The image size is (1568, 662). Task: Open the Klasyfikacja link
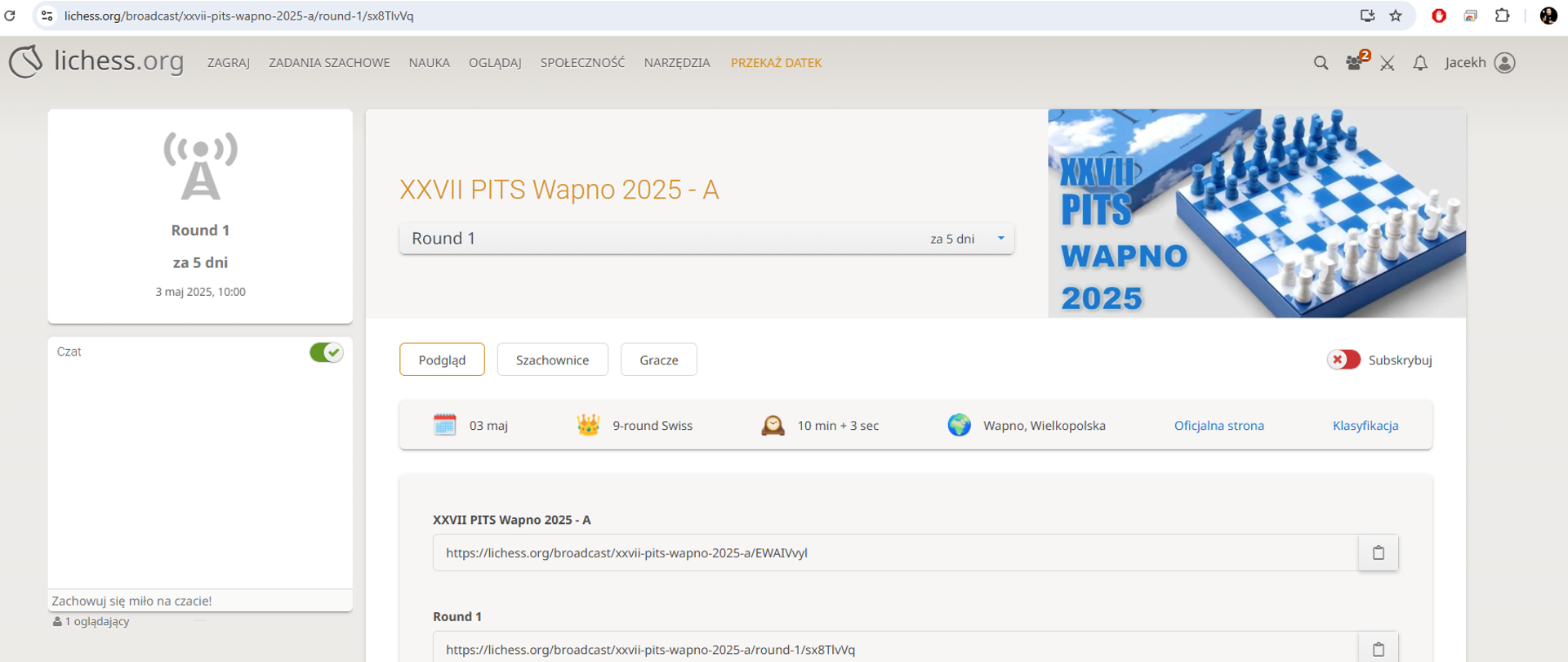(x=1365, y=426)
